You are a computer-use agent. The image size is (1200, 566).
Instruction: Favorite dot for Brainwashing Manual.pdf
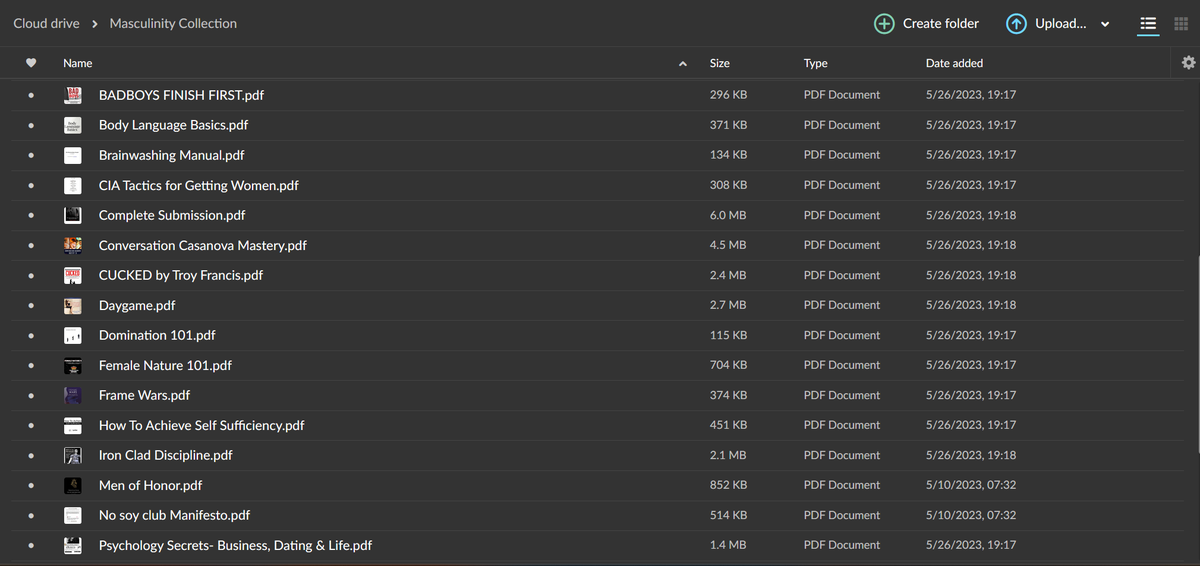[31, 156]
